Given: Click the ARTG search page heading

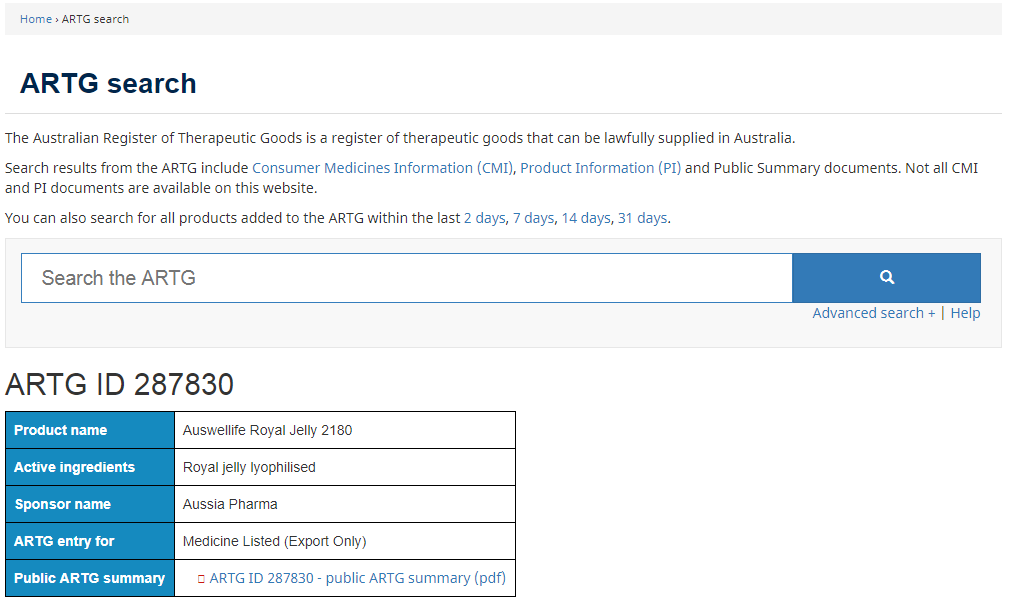Looking at the screenshot, I should coord(108,83).
